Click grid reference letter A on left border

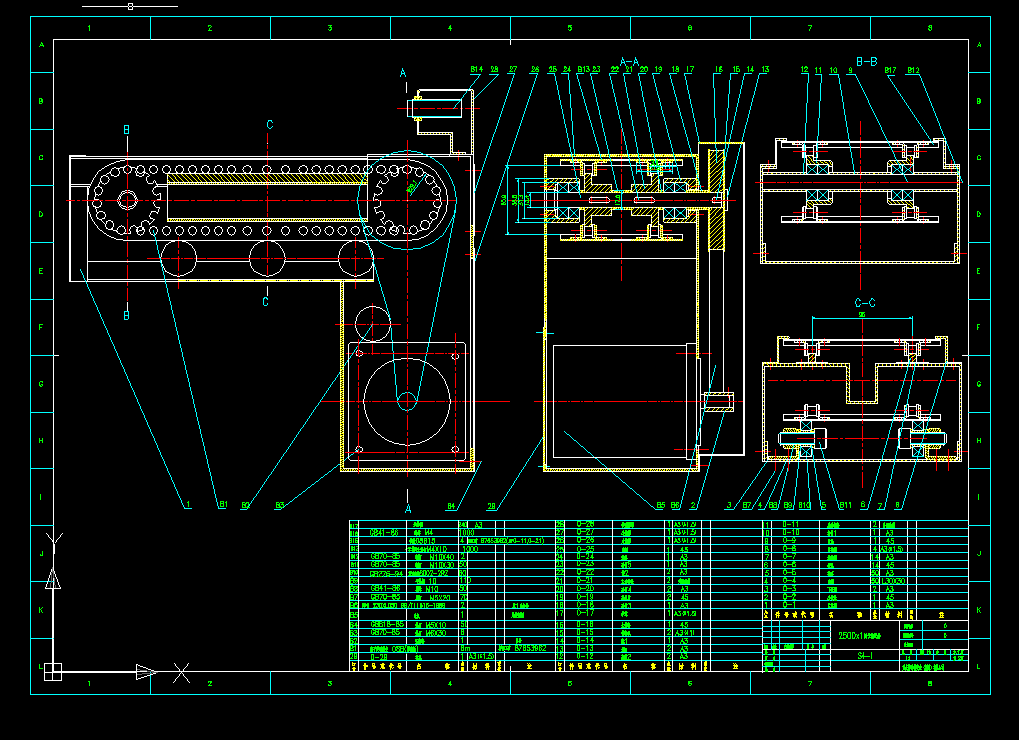tap(40, 43)
